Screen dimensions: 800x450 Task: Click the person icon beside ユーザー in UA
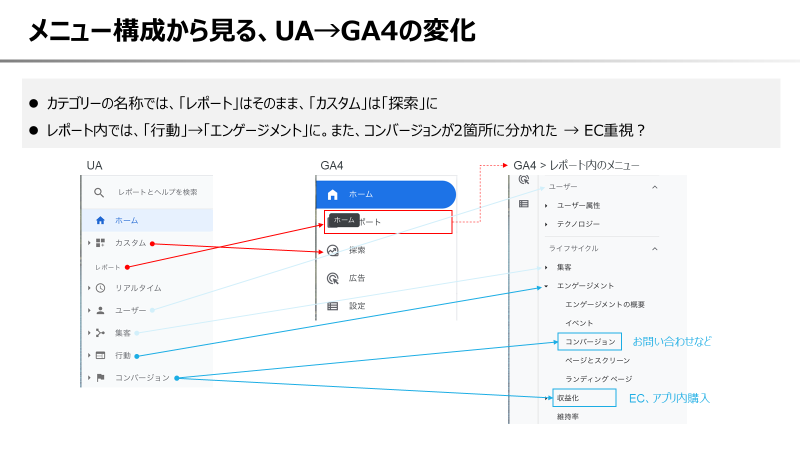(x=100, y=311)
